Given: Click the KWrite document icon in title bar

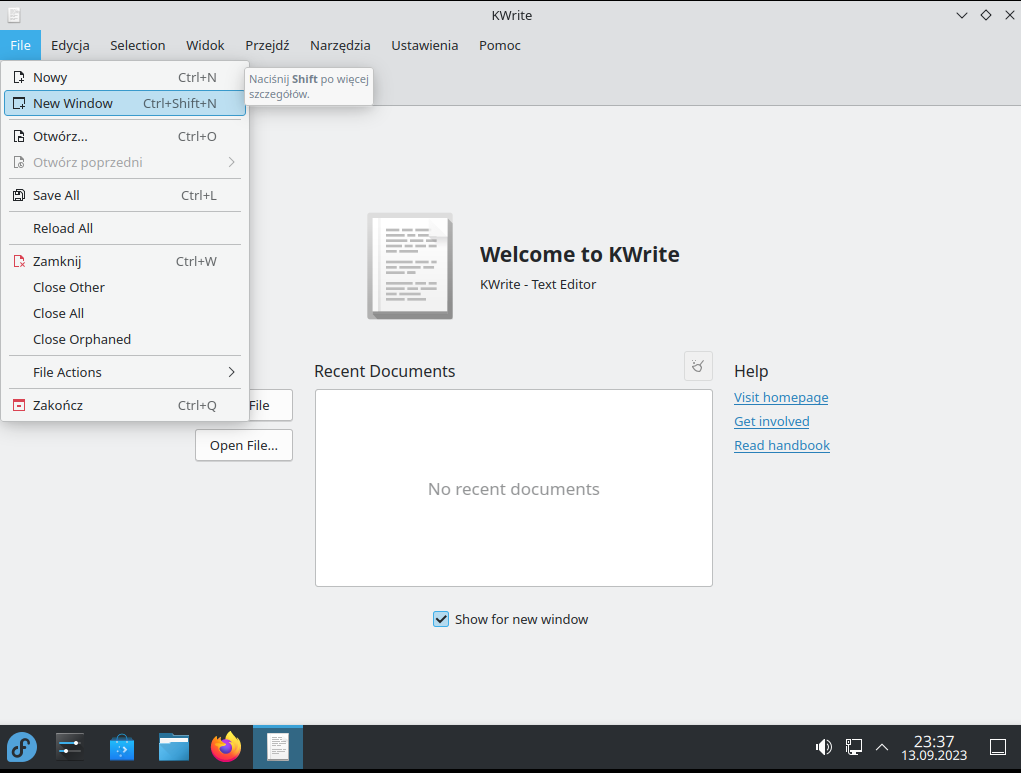Looking at the screenshot, I should click(x=14, y=15).
